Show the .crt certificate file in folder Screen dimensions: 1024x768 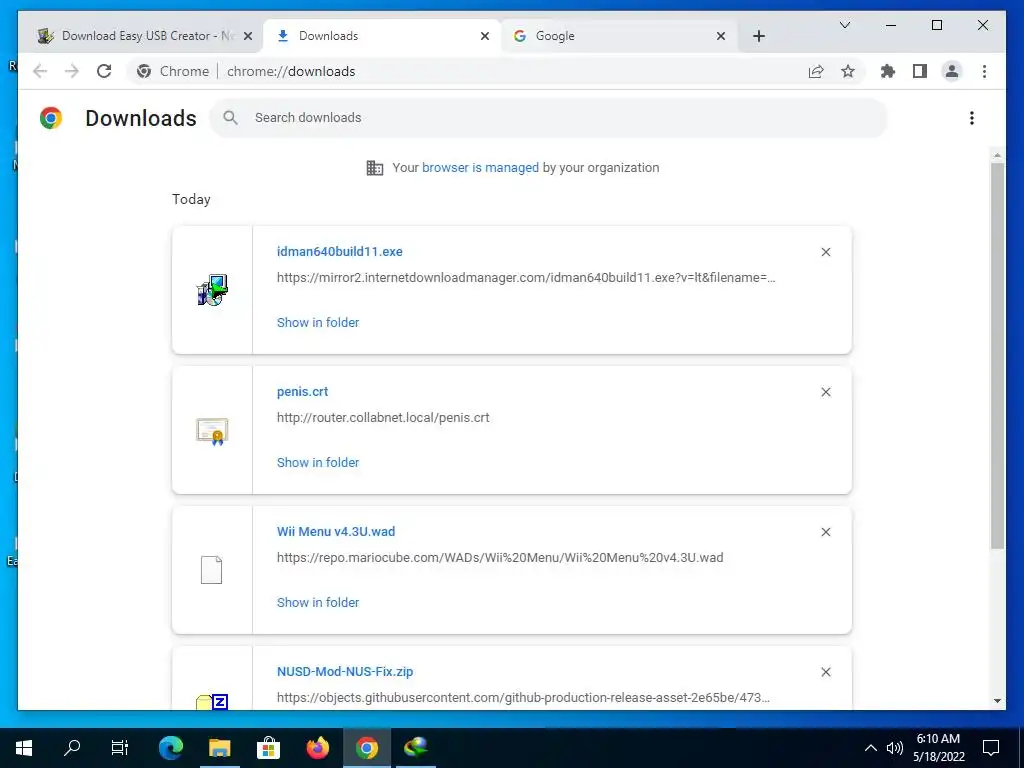coord(318,462)
